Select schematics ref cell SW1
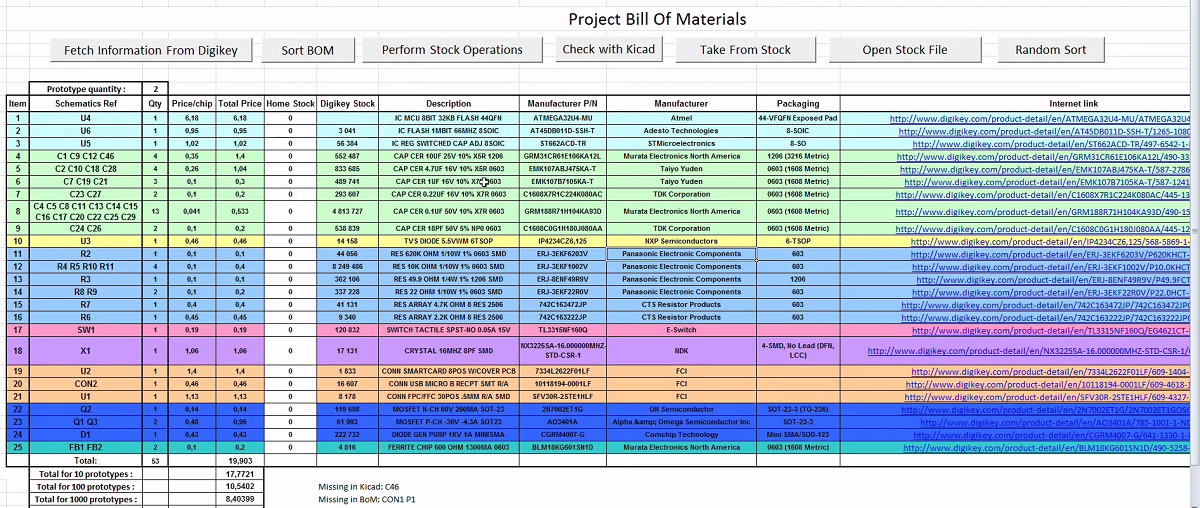 coord(86,330)
